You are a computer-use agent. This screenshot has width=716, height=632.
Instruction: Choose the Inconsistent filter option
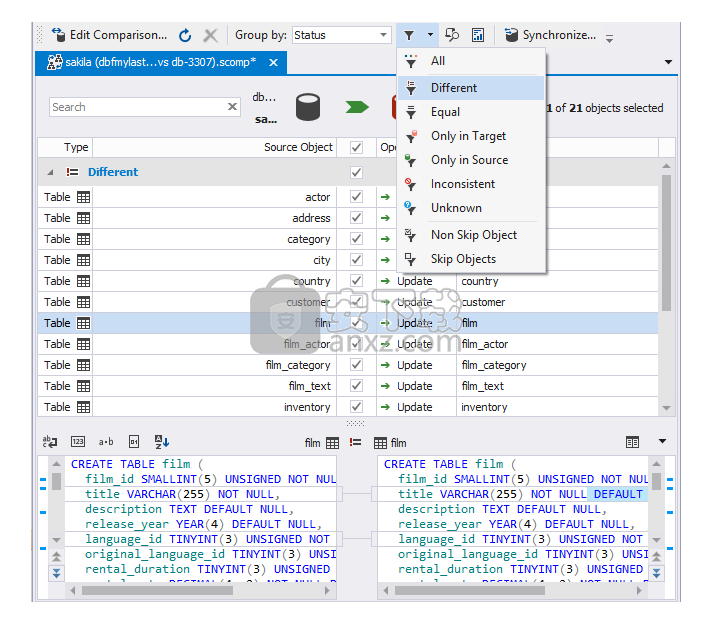click(471, 184)
